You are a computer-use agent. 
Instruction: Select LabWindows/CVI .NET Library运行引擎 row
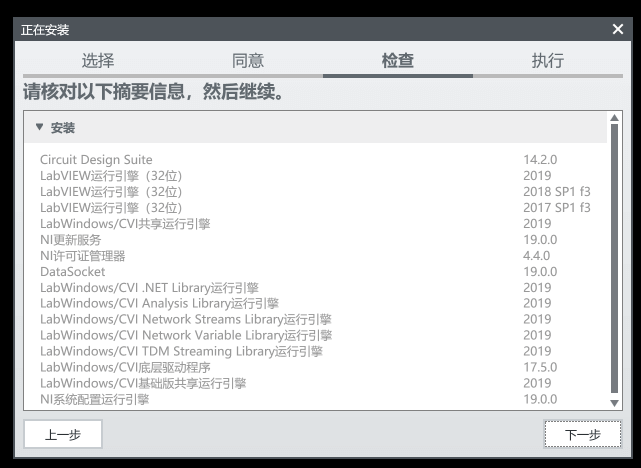pos(315,287)
